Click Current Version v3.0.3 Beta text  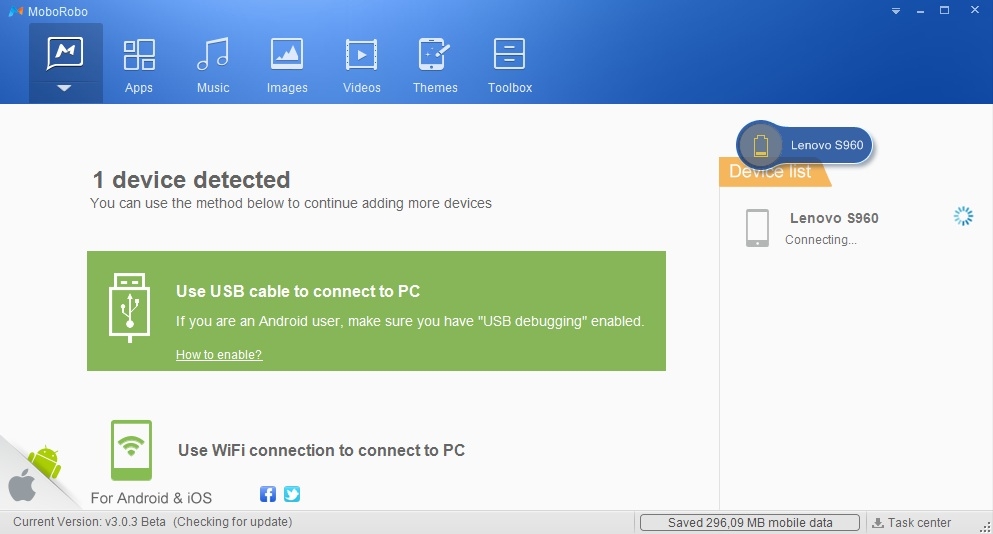tap(89, 522)
